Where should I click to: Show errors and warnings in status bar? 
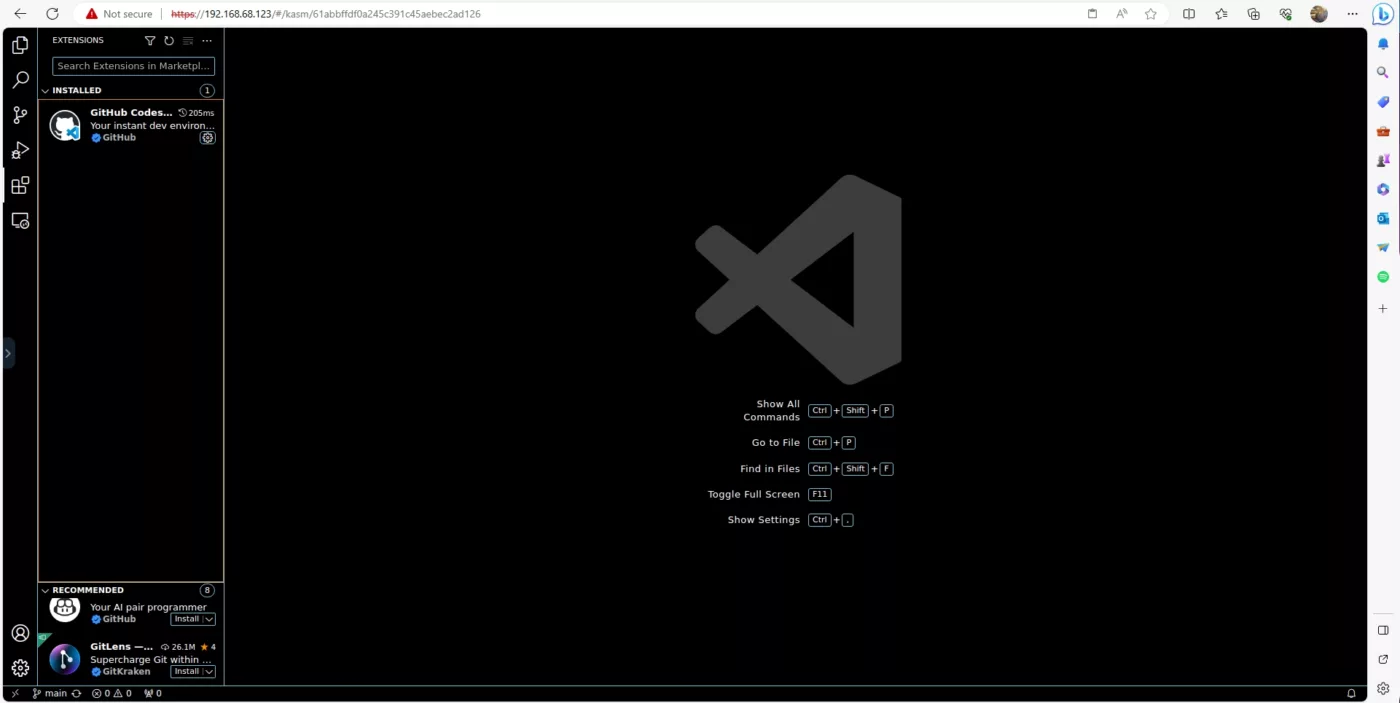tap(112, 693)
